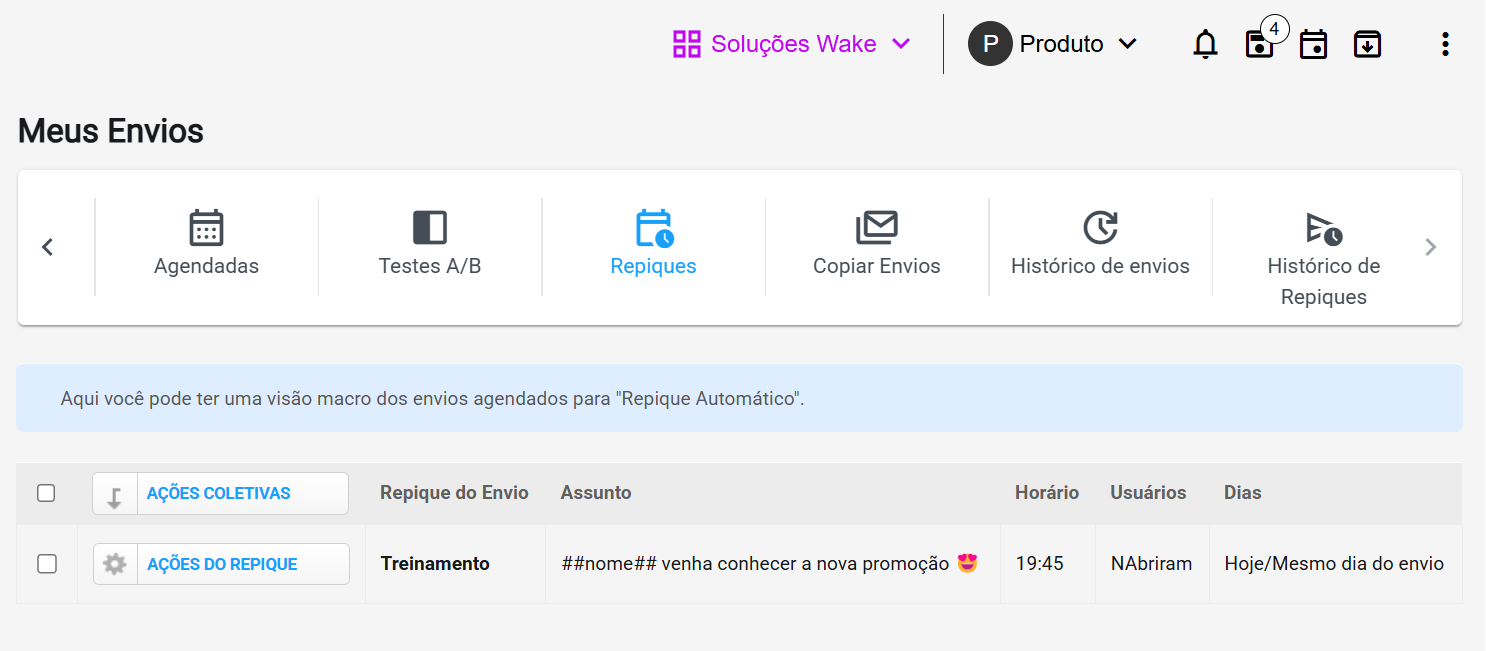The width and height of the screenshot is (1486, 651).
Task: Click the Meus Envios page heading
Action: tap(111, 131)
